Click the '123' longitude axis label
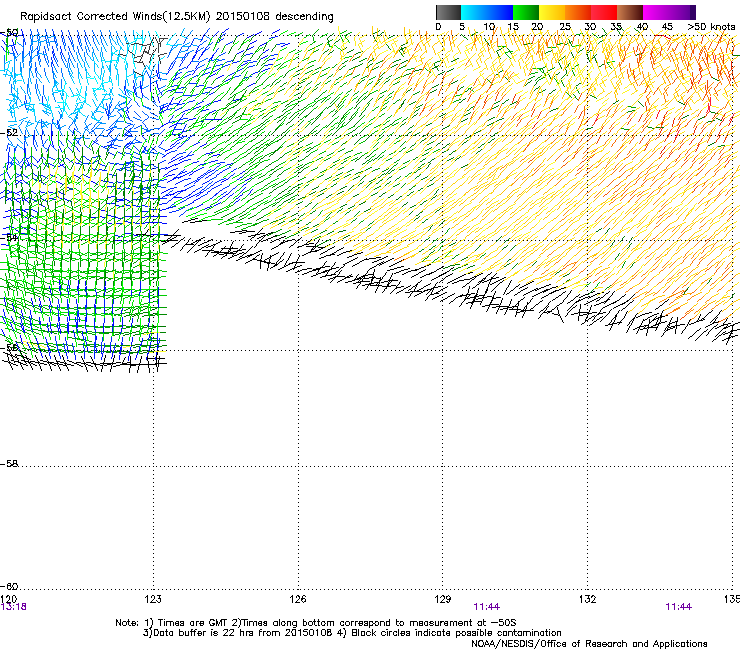The width and height of the screenshot is (740, 650). [153, 599]
